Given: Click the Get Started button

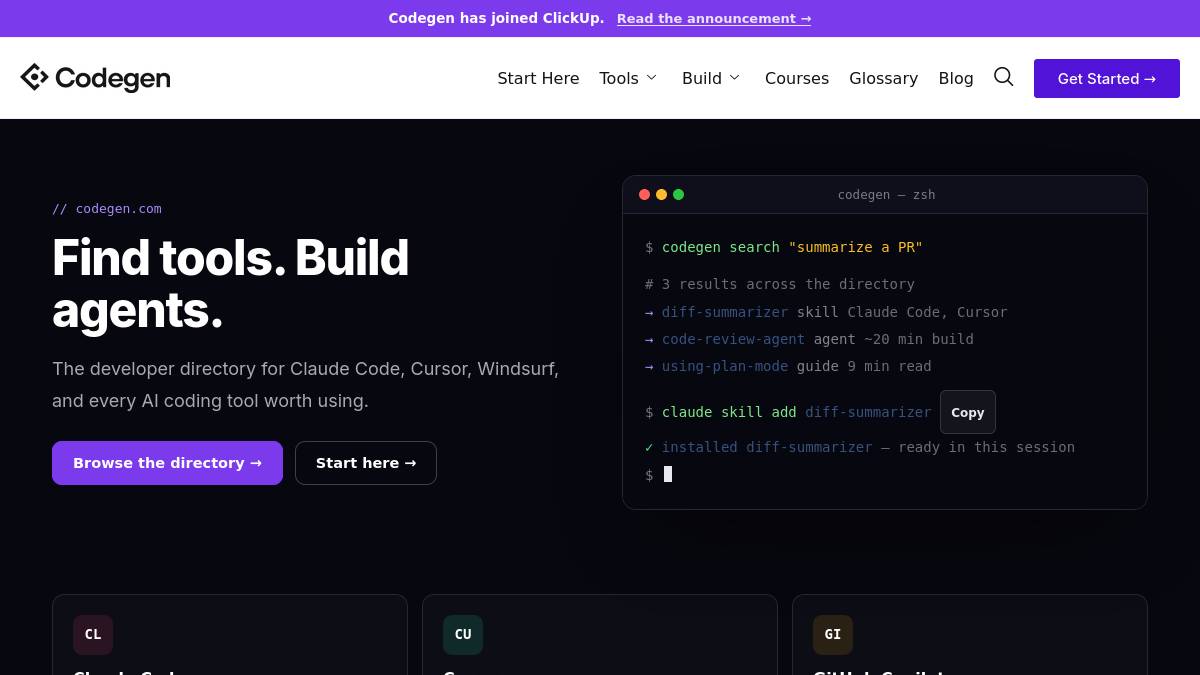Looking at the screenshot, I should [1107, 78].
